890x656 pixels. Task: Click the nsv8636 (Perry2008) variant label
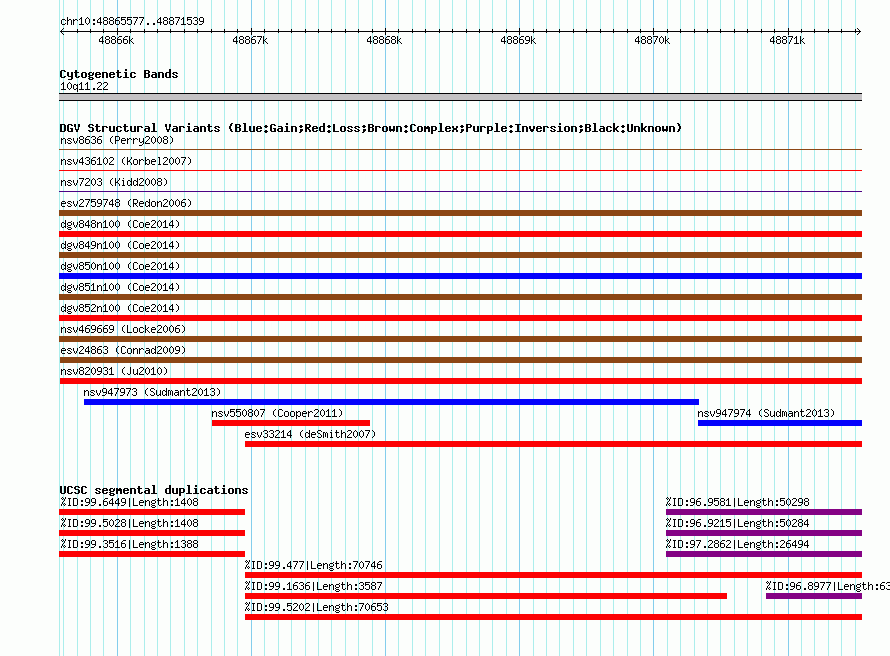[117, 140]
